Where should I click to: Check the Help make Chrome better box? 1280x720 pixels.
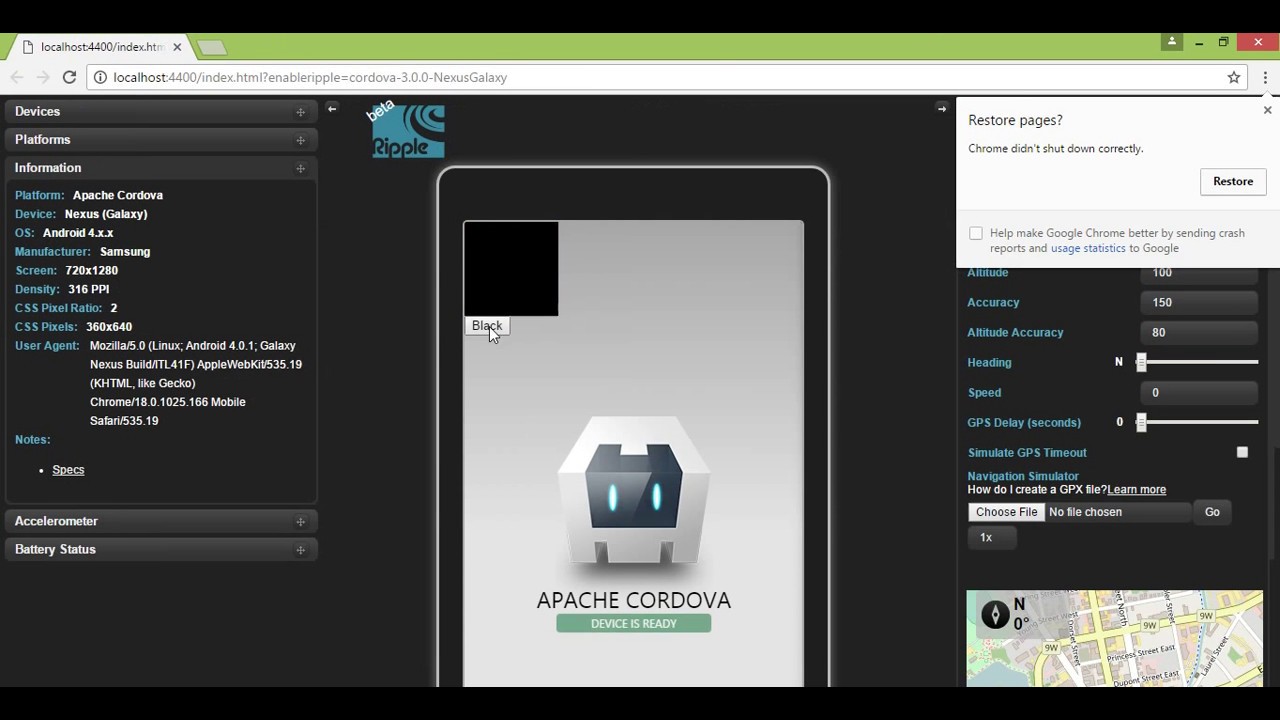[x=976, y=233]
